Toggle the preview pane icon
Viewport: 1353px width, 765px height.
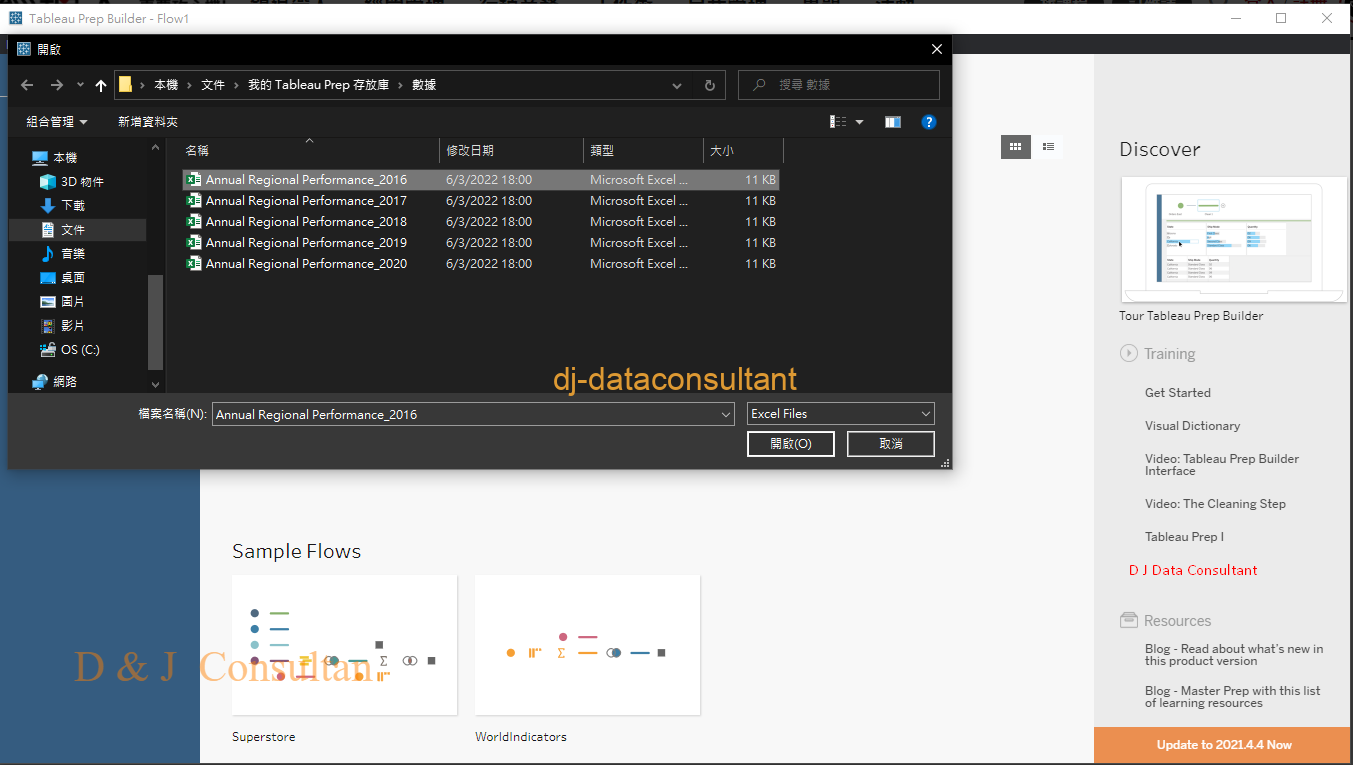(893, 122)
